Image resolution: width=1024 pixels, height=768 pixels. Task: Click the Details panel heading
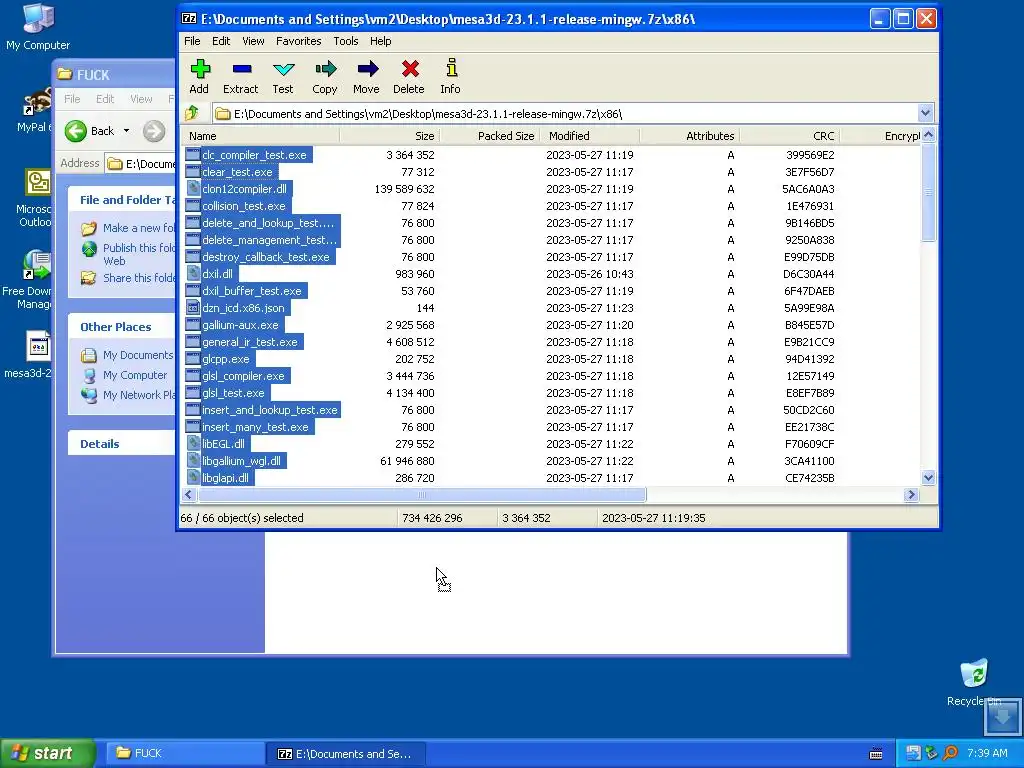point(99,444)
